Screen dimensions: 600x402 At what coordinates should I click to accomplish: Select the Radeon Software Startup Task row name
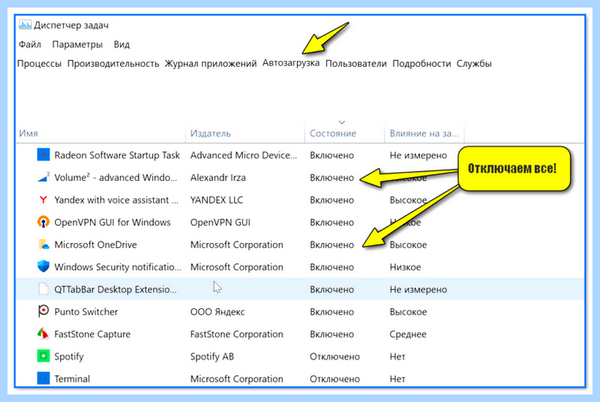click(117, 155)
